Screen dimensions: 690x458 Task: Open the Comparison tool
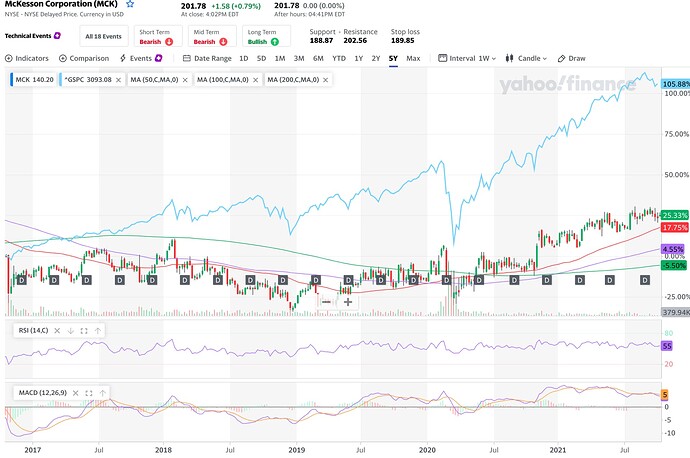click(84, 58)
